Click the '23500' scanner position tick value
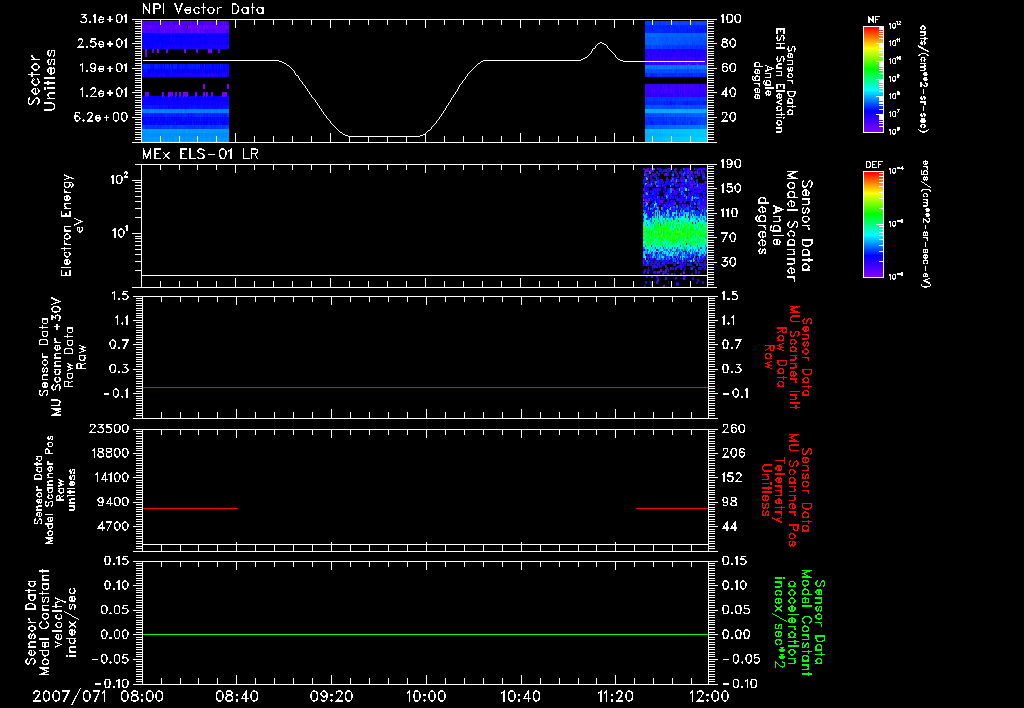 (x=109, y=428)
